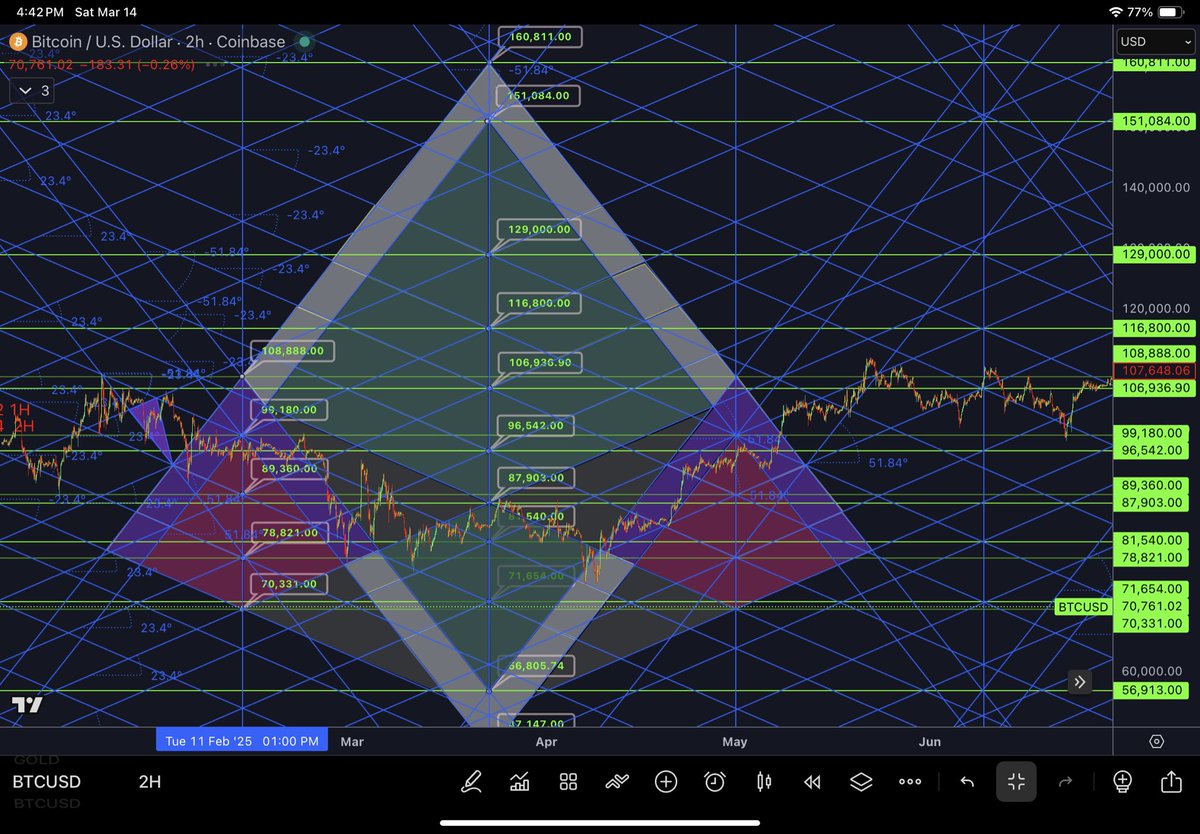Screen dimensions: 1200x834
Task: Open the multi-chart layout grid icon
Action: (568, 782)
